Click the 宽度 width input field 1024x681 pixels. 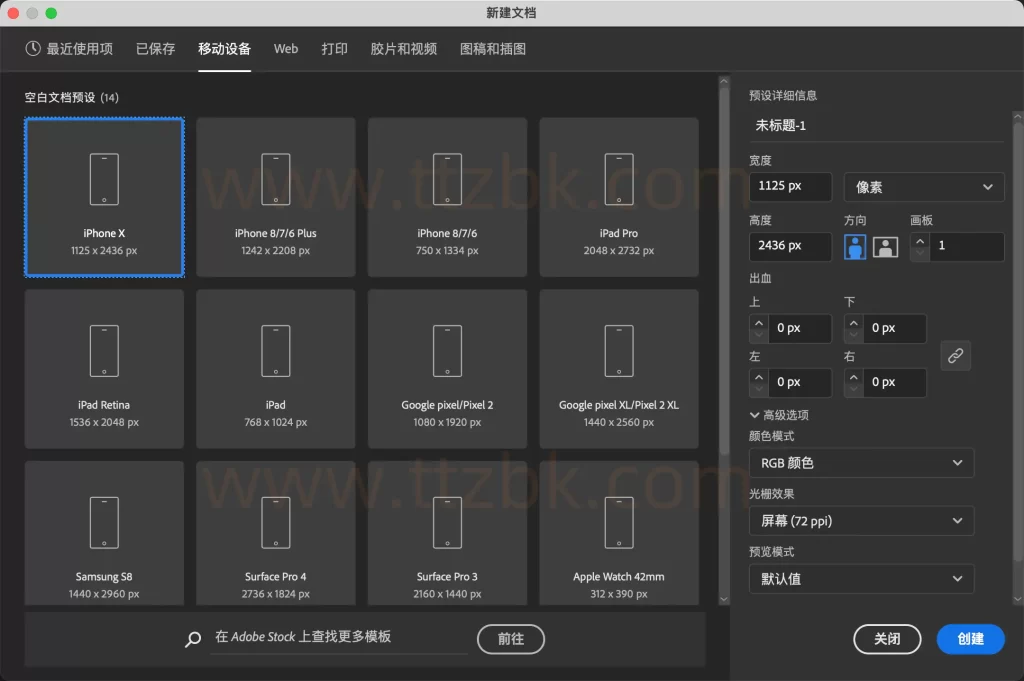click(790, 187)
